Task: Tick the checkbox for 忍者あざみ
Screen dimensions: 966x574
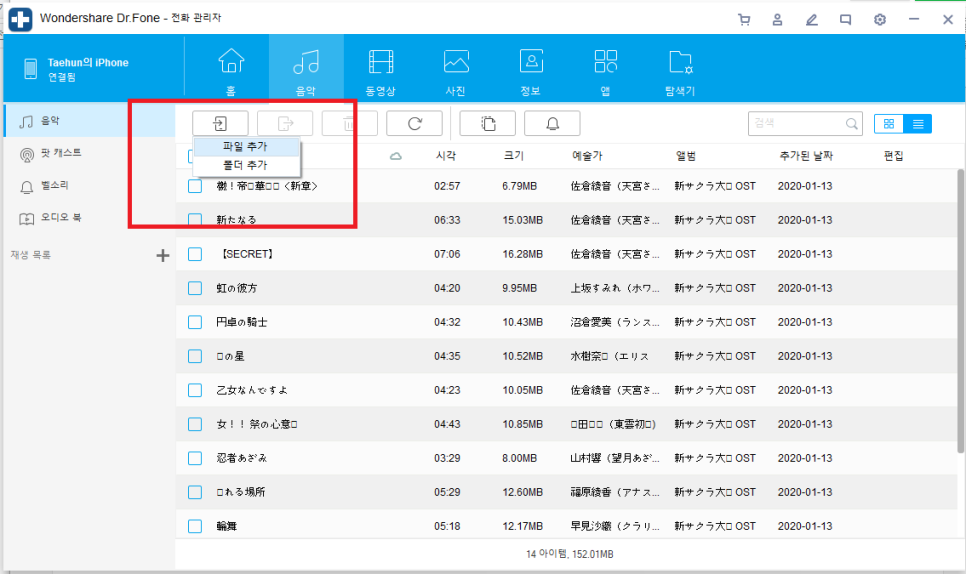Action: 195,458
